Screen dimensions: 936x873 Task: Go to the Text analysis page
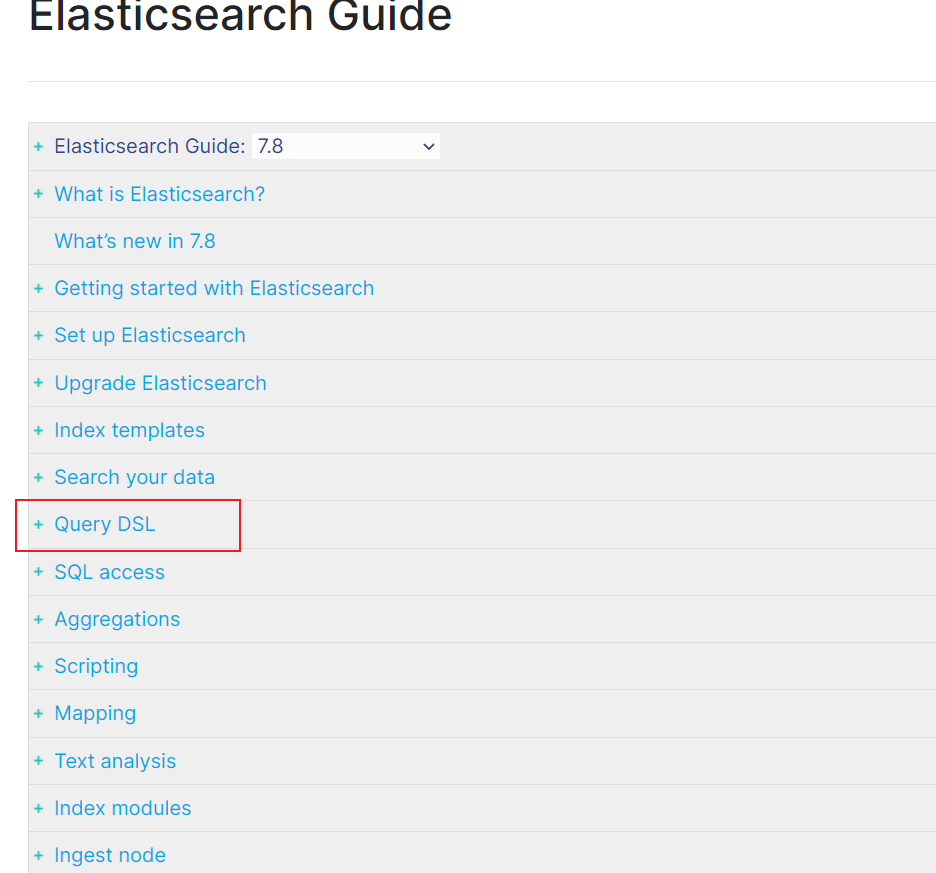(x=115, y=761)
